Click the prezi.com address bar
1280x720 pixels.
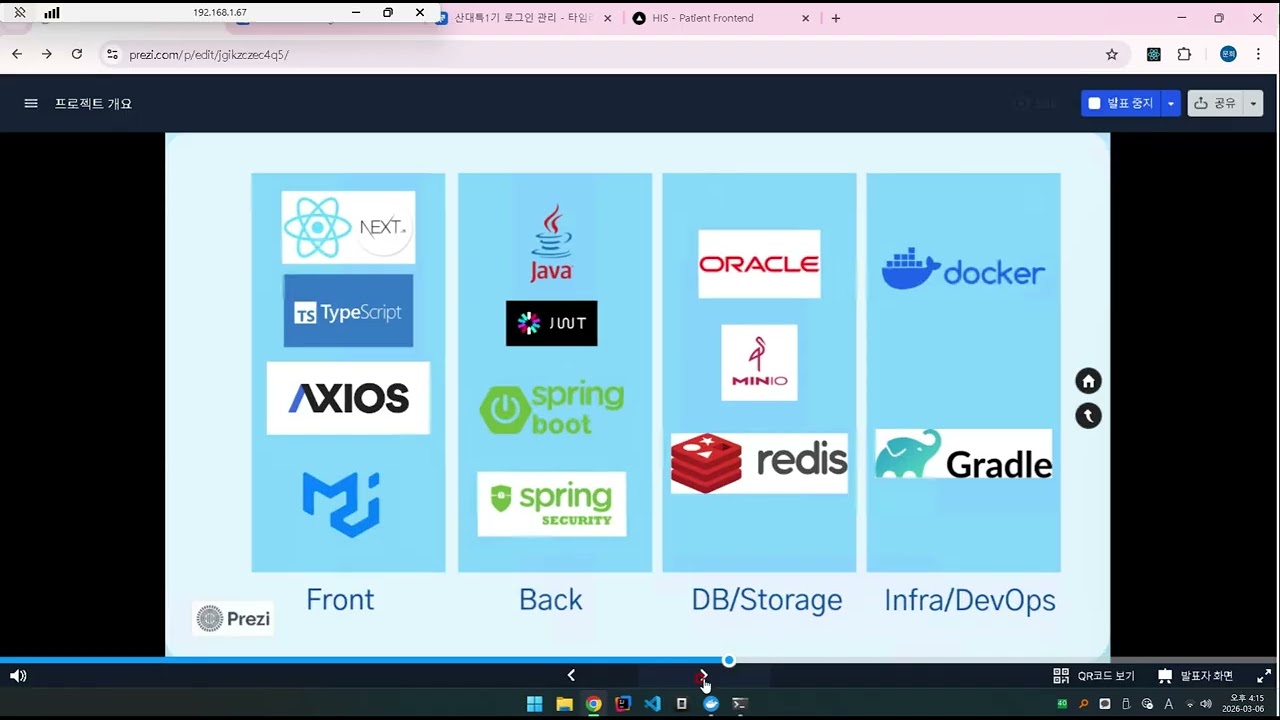click(615, 54)
